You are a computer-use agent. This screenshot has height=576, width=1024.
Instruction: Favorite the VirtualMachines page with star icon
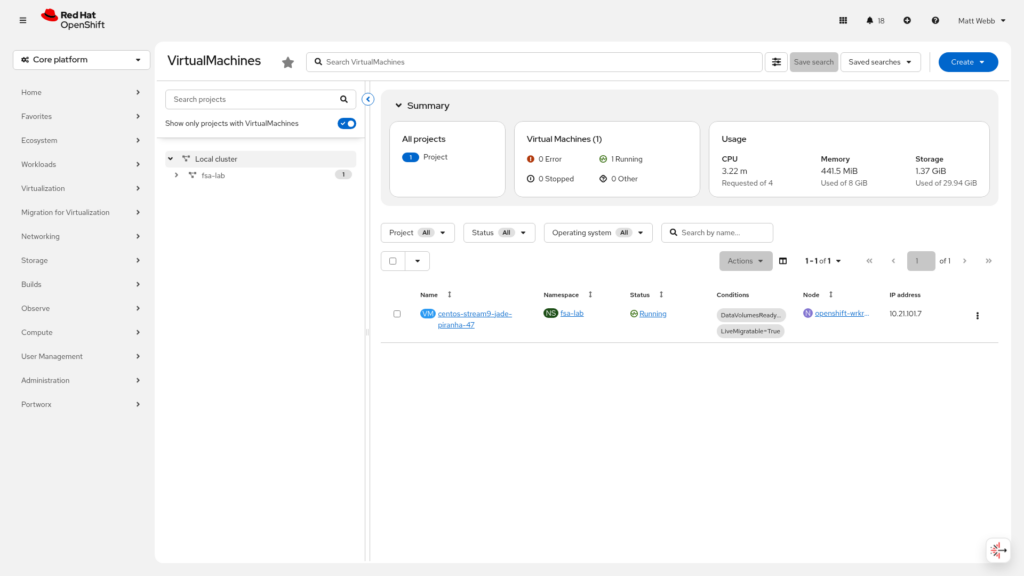pyautogui.click(x=288, y=62)
